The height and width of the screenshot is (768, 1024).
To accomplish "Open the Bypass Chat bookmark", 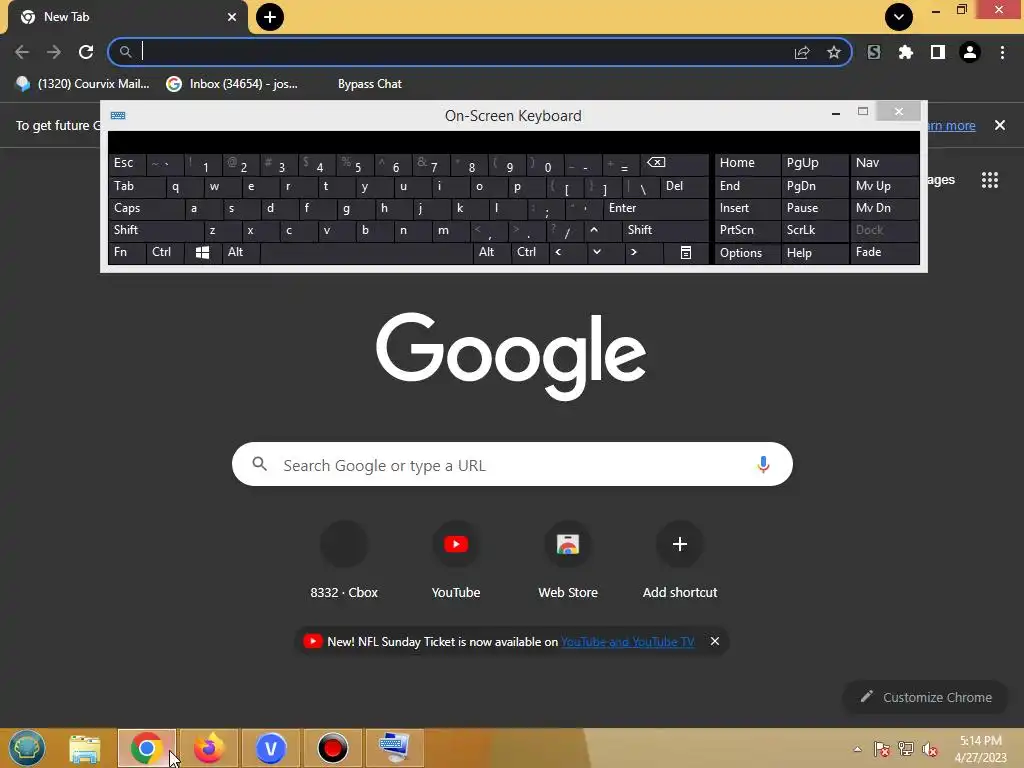I will 370,84.
